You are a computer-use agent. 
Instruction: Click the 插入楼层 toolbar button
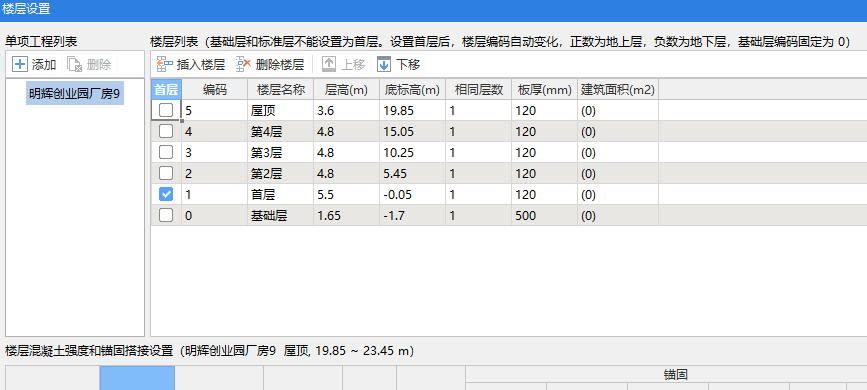[x=191, y=65]
